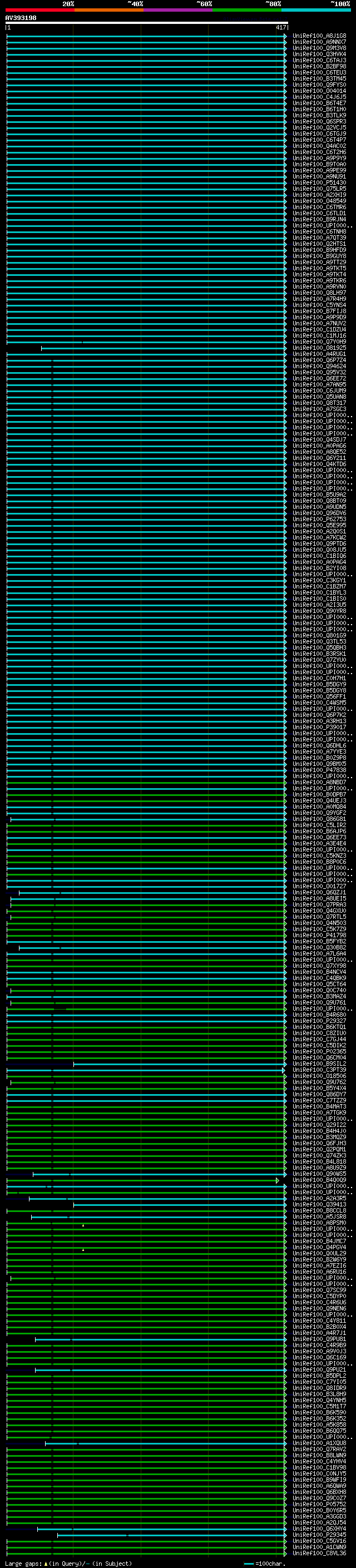Select the UniRef100_Q3HVK4 hit entry

click(319, 54)
